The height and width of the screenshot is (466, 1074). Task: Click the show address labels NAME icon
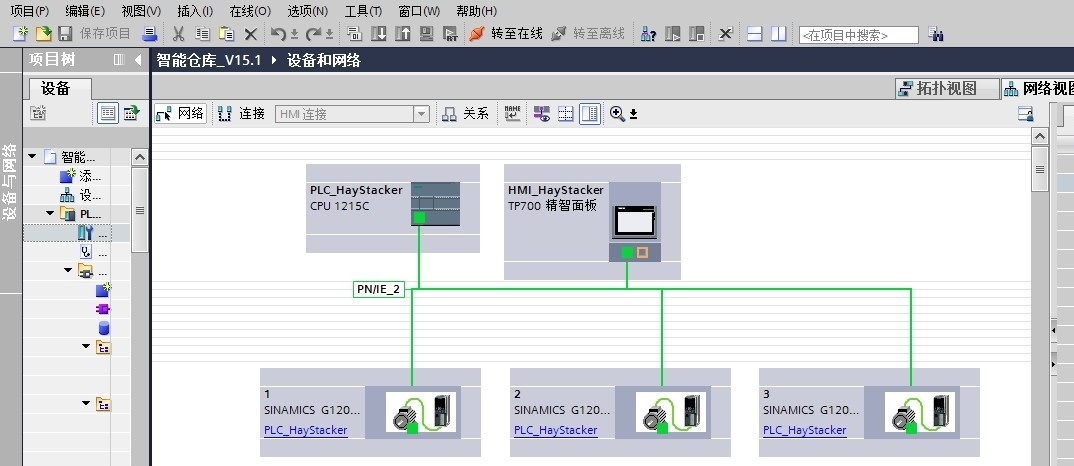512,114
